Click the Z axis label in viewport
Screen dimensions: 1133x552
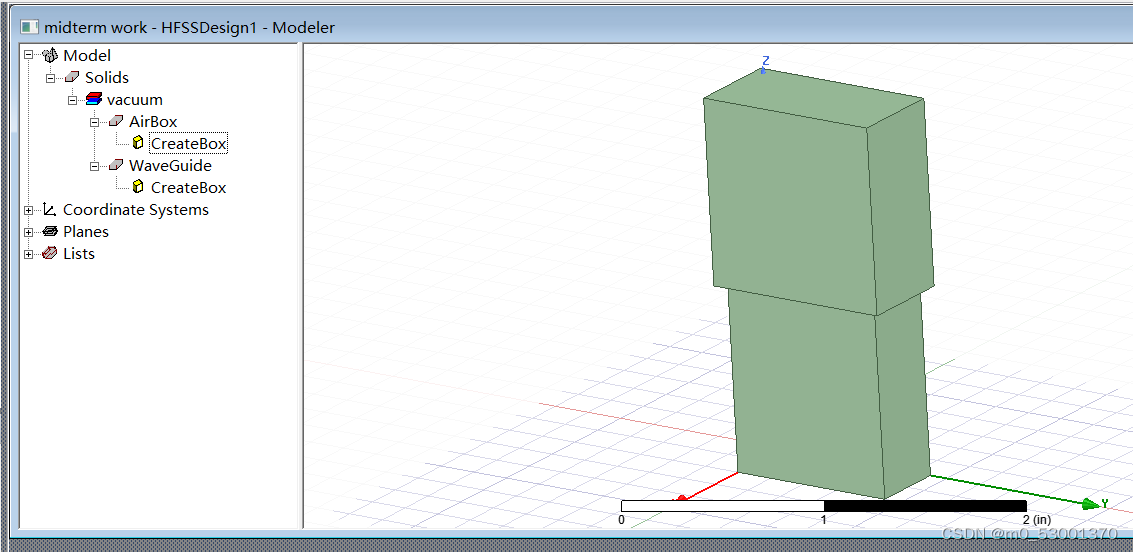point(766,61)
